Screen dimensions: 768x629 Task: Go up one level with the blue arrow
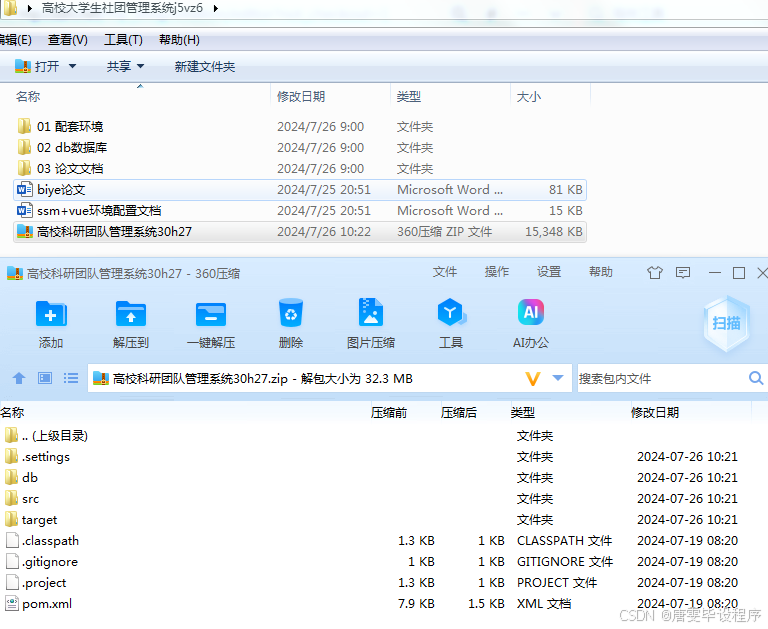[x=19, y=378]
